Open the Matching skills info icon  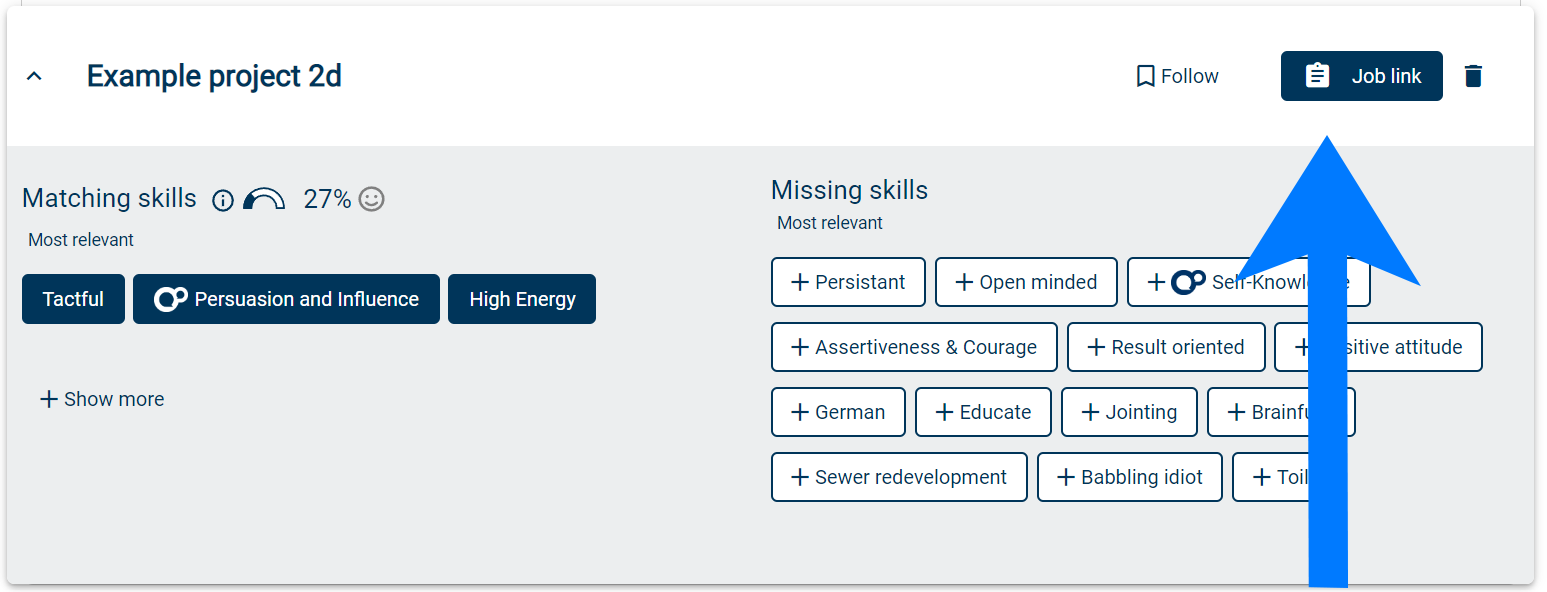point(222,200)
